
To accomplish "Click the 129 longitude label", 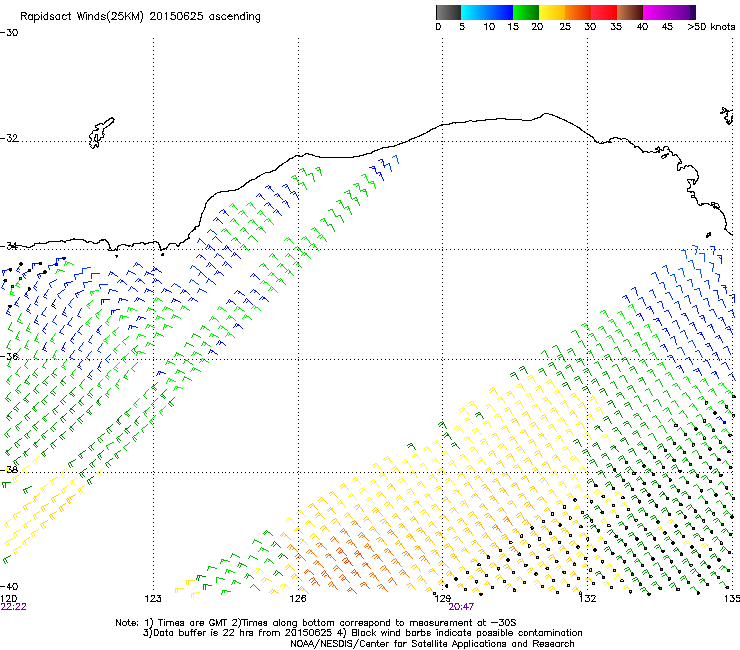I will pyautogui.click(x=443, y=599).
